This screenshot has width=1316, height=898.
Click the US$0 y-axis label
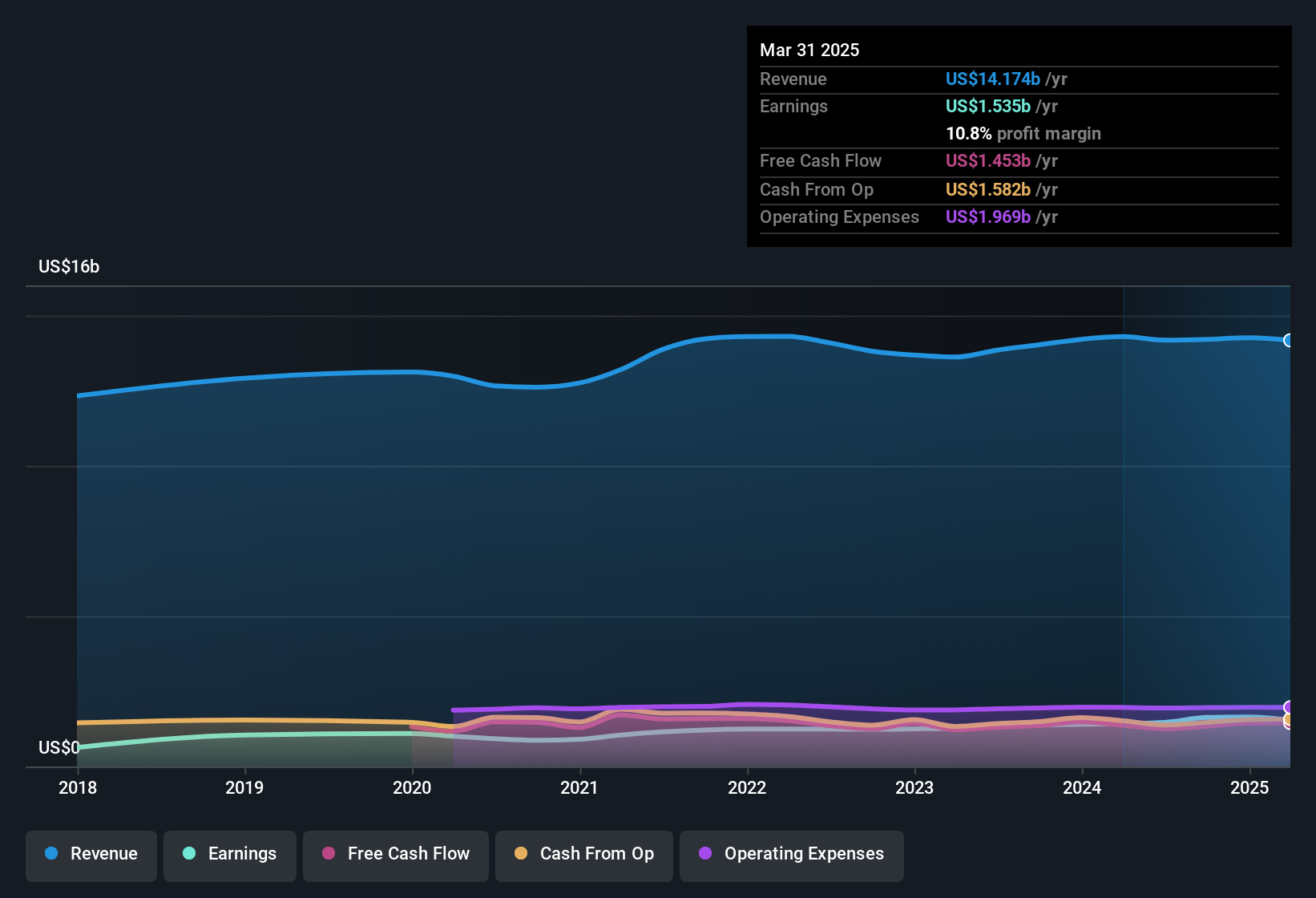point(59,748)
